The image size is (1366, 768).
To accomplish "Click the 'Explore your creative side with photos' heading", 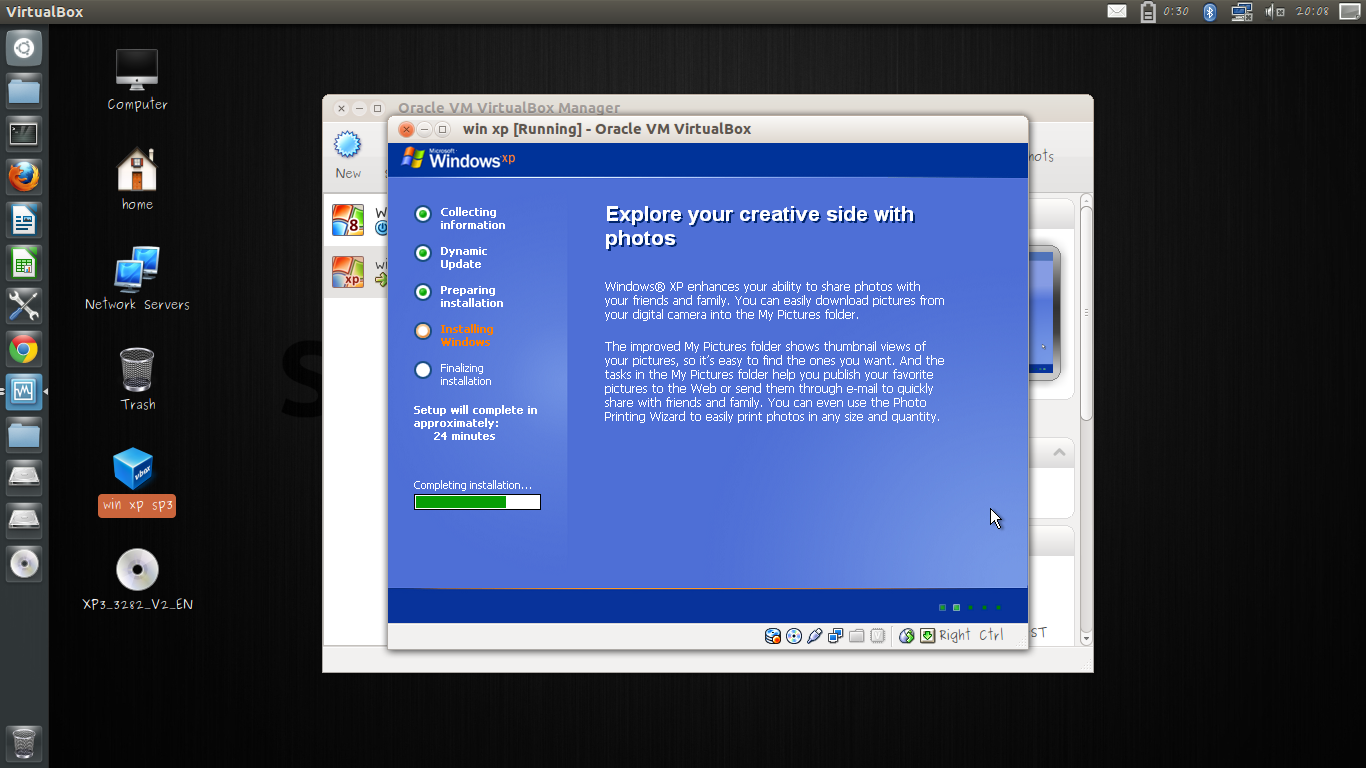I will pos(759,226).
